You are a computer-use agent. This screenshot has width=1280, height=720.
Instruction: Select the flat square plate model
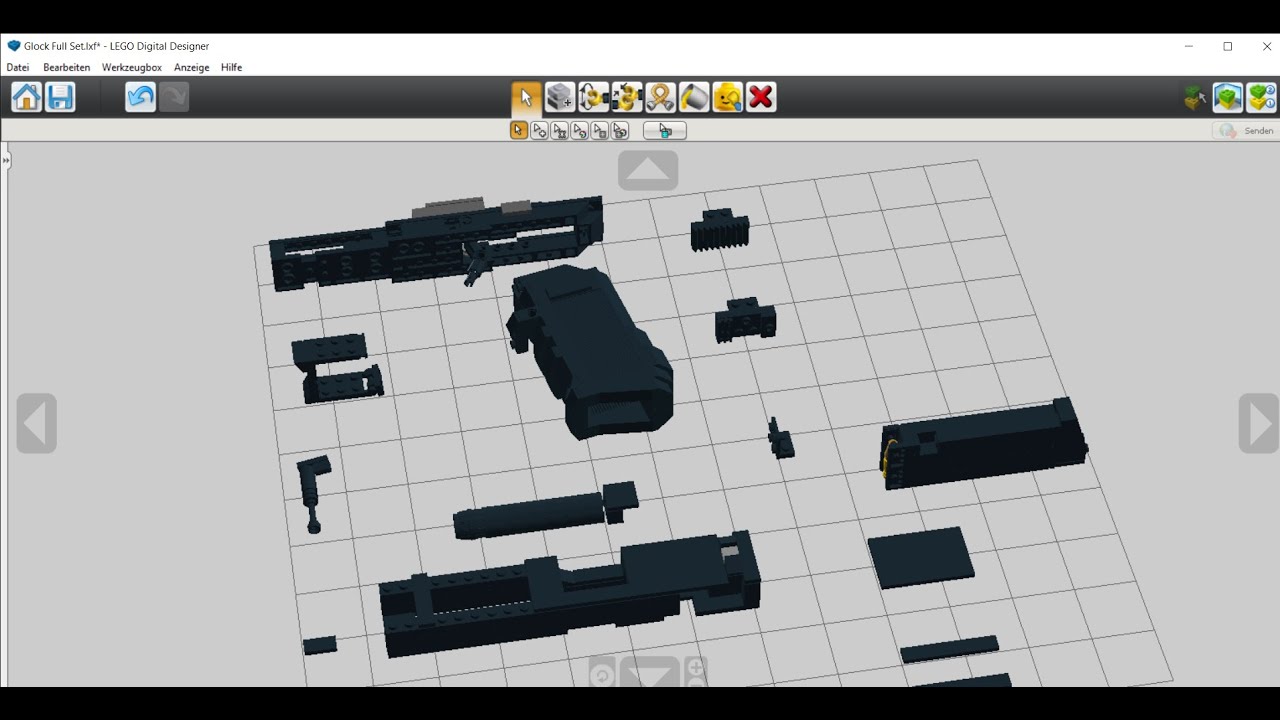[921, 558]
